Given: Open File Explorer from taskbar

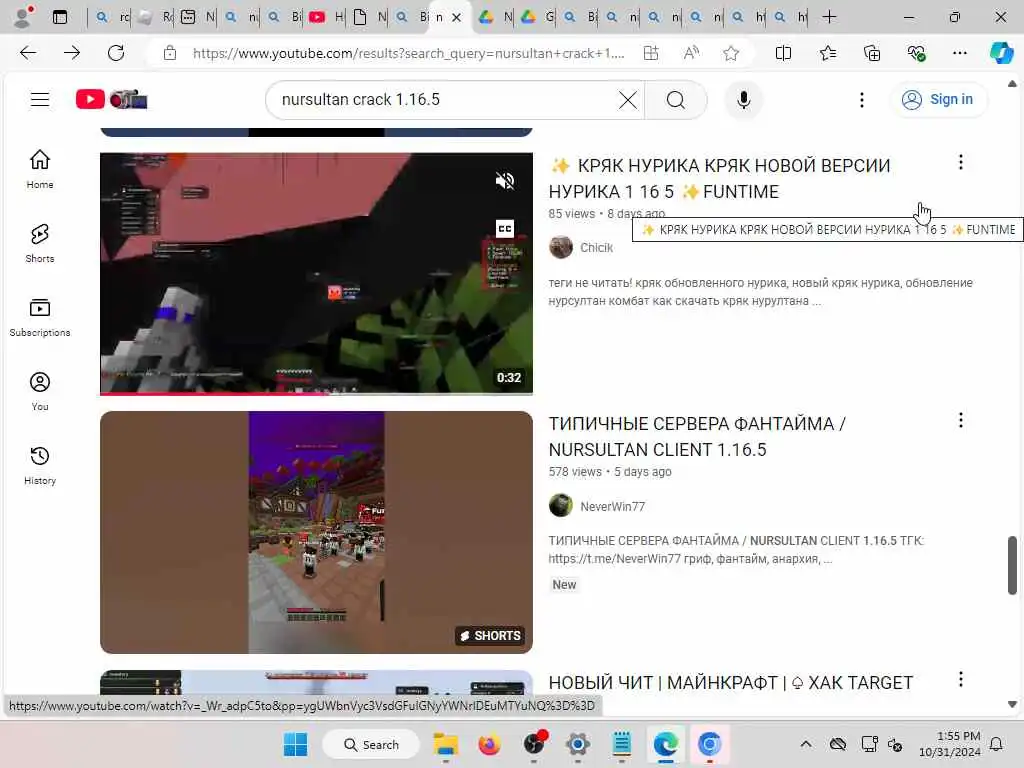Looking at the screenshot, I should coord(446,744).
